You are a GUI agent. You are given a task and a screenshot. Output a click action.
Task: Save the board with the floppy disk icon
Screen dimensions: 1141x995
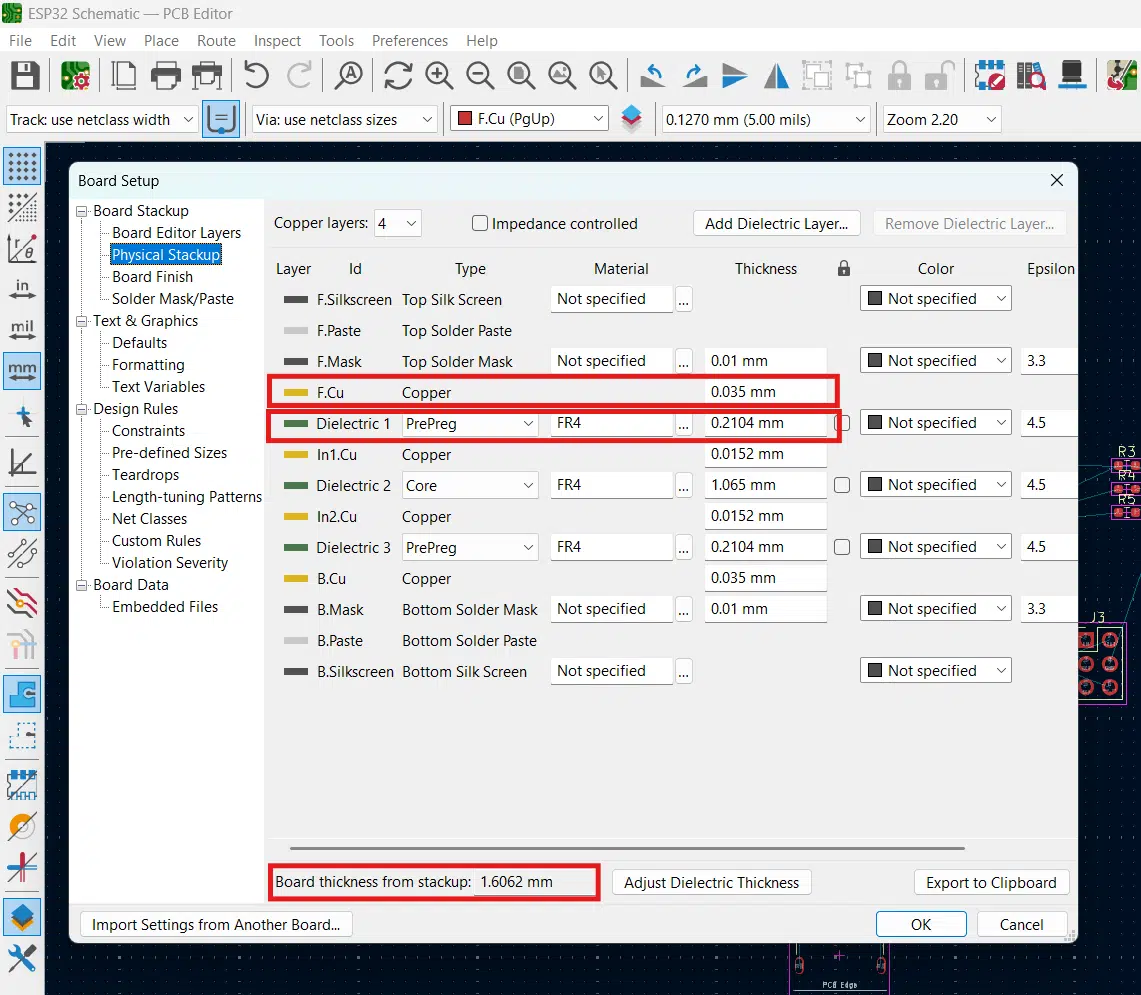coord(25,75)
